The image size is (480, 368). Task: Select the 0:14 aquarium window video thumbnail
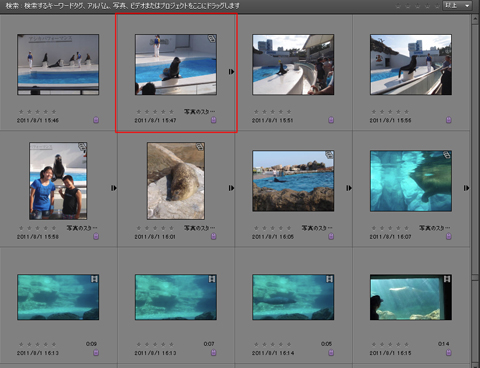point(411,297)
